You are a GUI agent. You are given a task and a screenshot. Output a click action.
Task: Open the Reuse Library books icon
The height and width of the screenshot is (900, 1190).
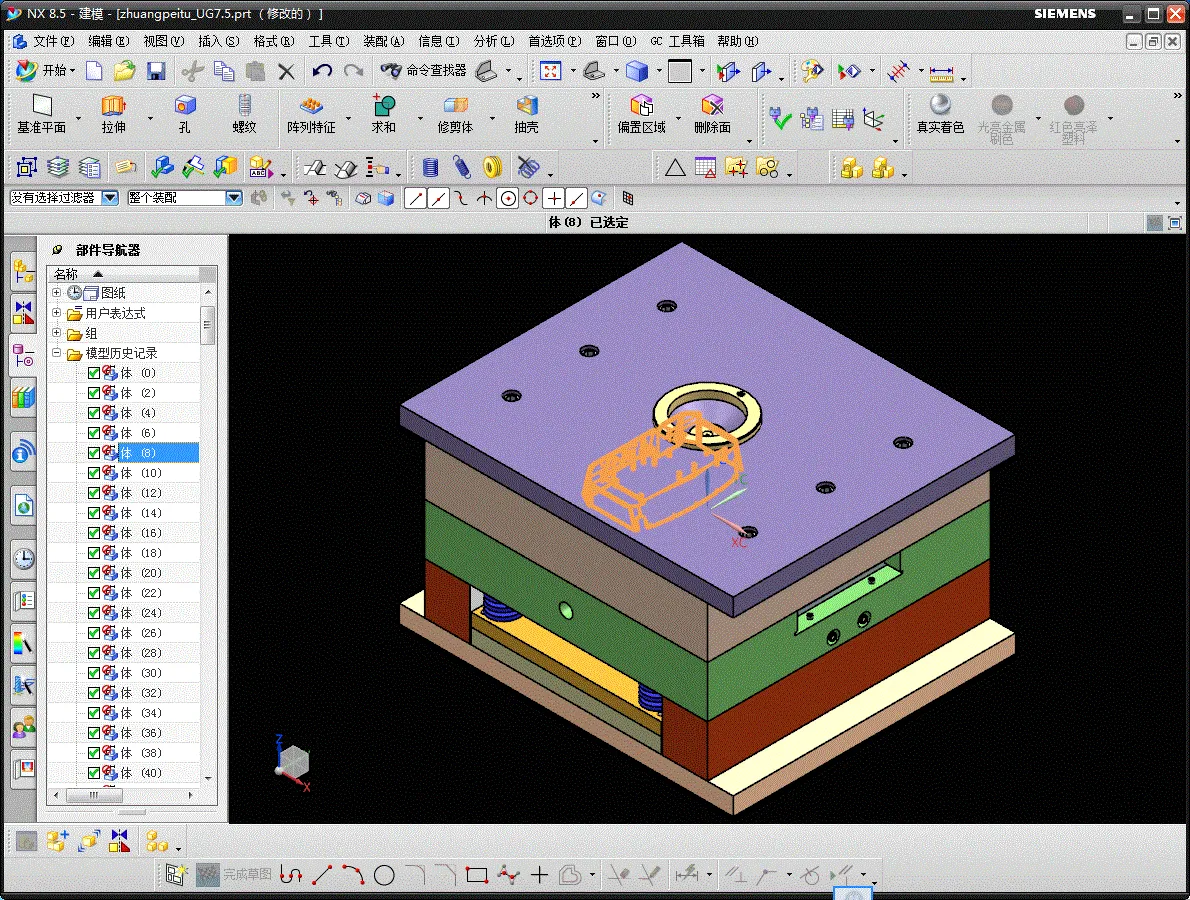(24, 397)
